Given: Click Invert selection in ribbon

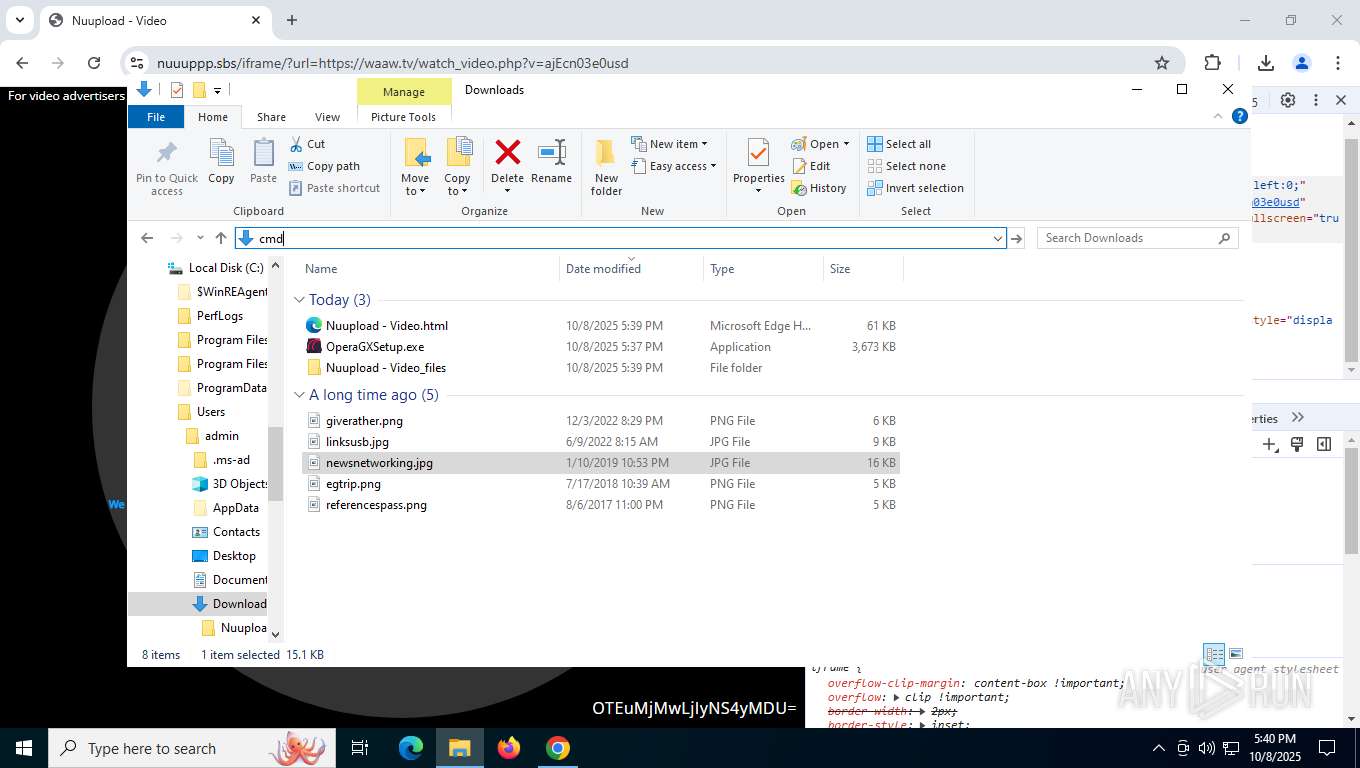Looking at the screenshot, I should pos(915,188).
